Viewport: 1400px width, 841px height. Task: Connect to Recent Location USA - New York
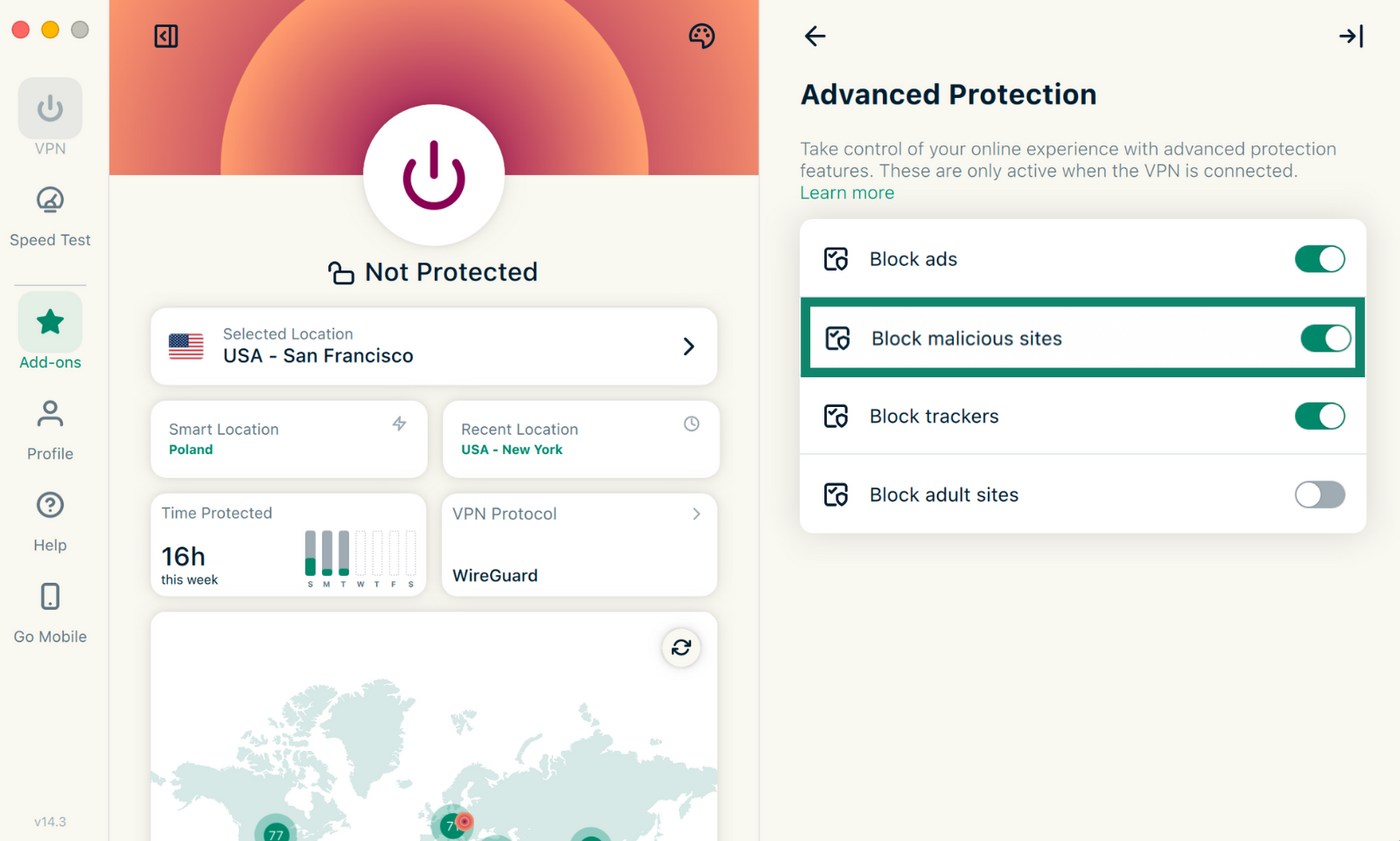tap(581, 439)
